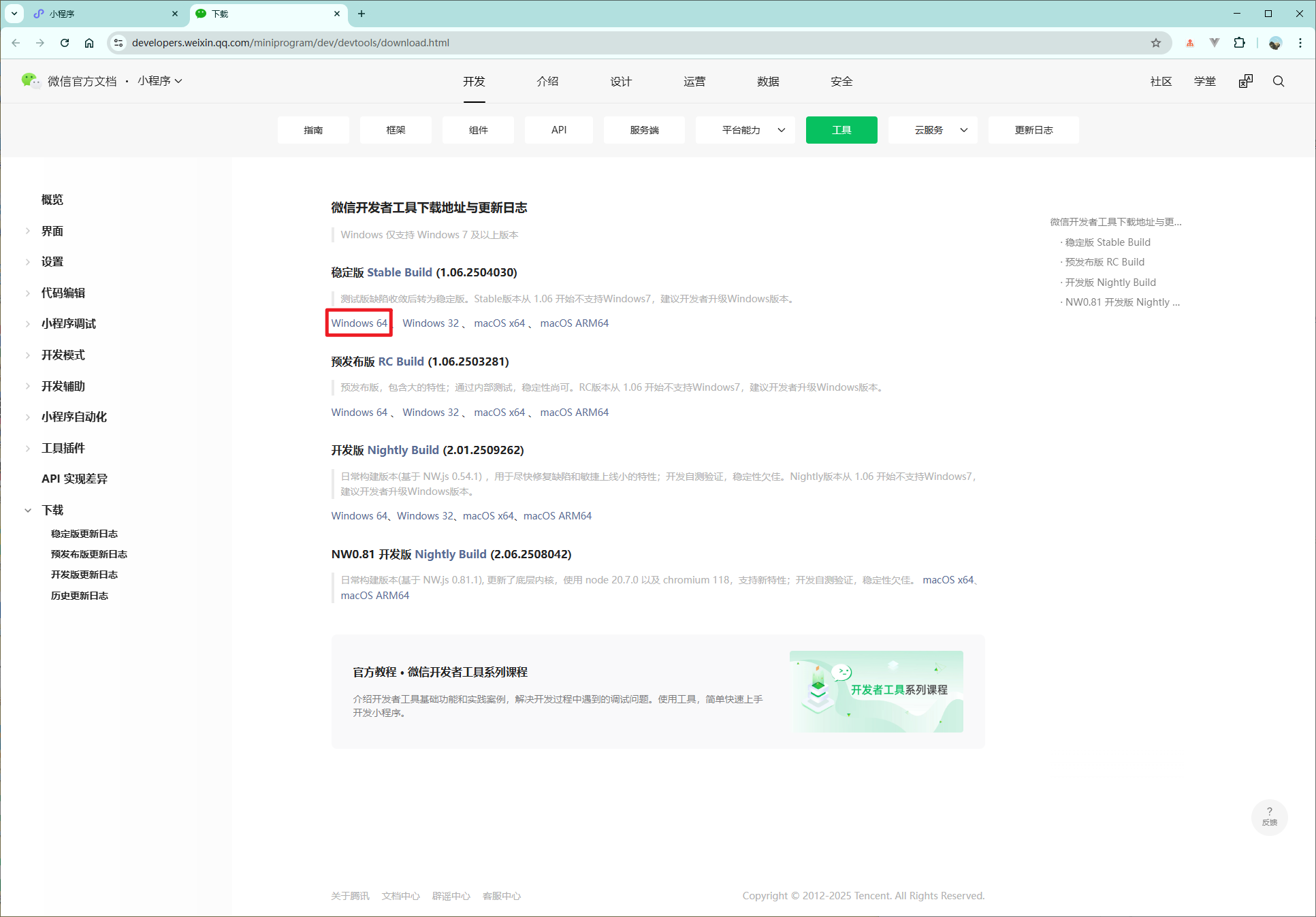Image resolution: width=1316 pixels, height=917 pixels.
Task: Download Stable Build Windows 64
Action: click(359, 323)
